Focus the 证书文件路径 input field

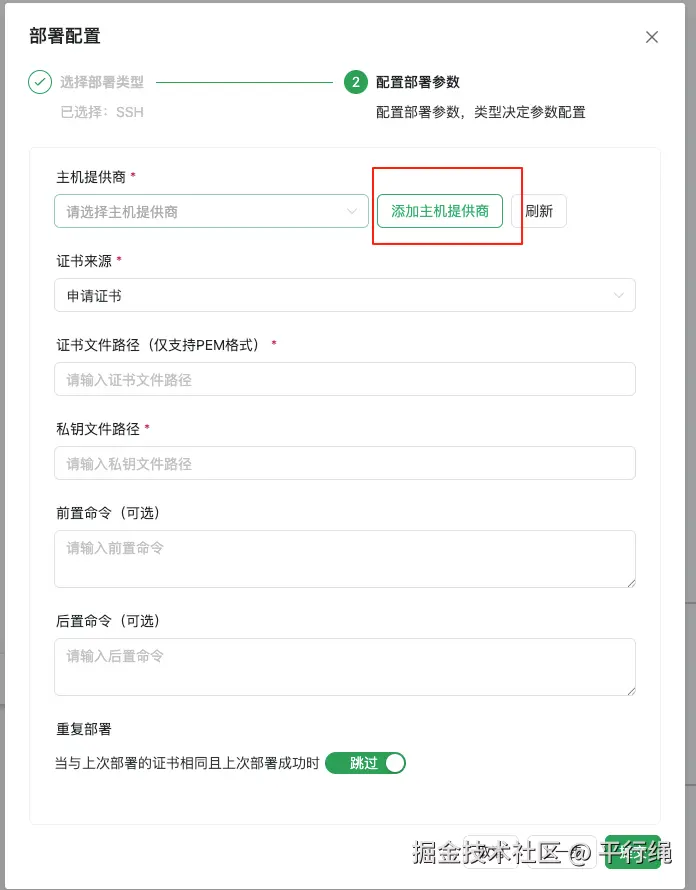point(344,379)
